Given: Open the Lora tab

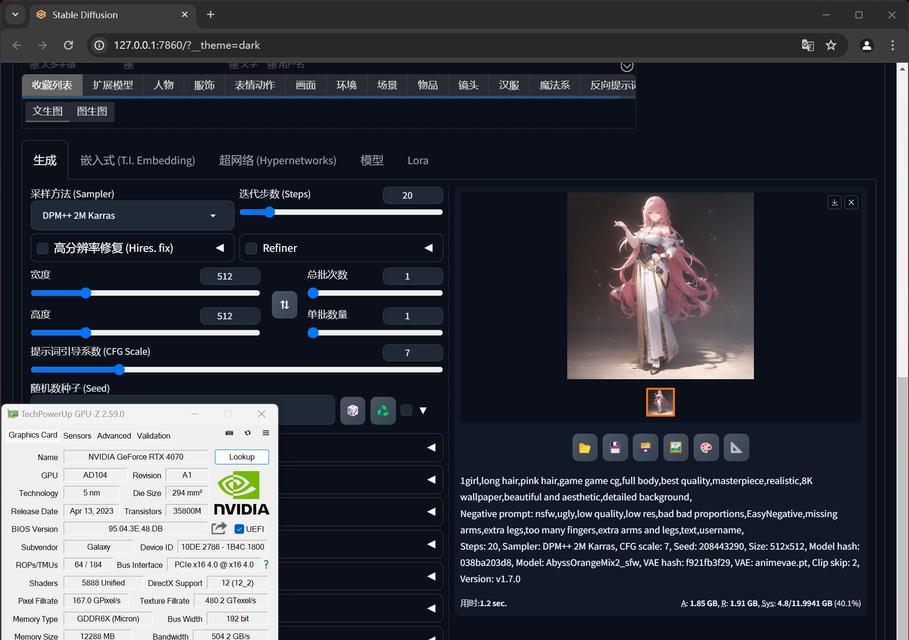Looking at the screenshot, I should 417,161.
